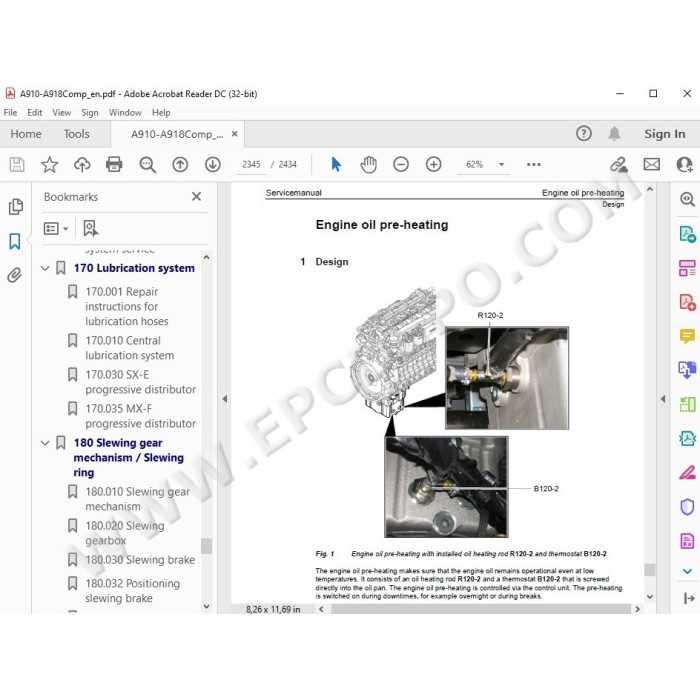Click the Sign In button
Screen dimensions: 700x700
[664, 134]
